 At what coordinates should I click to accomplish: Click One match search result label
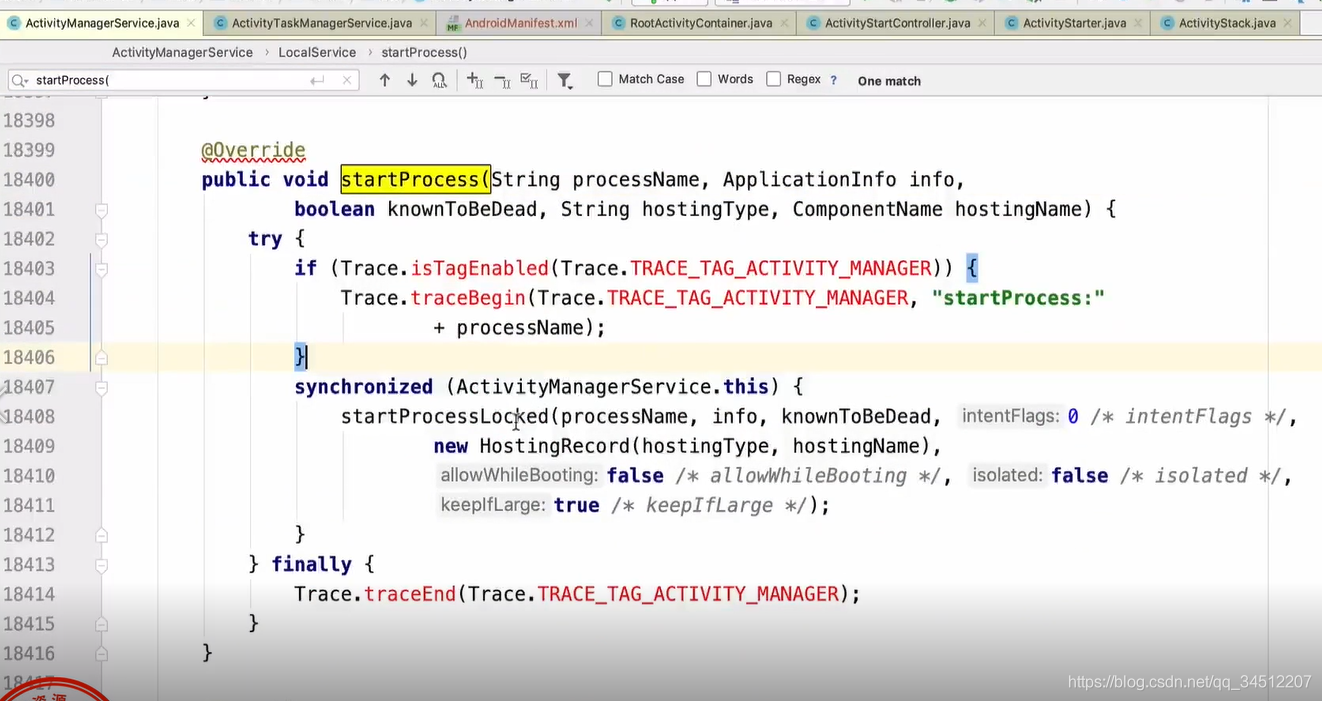click(x=889, y=81)
